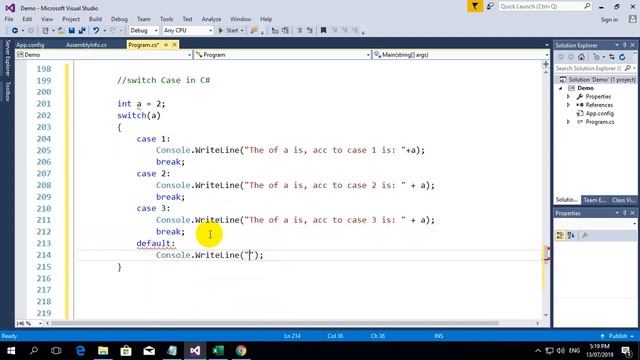Click the split editor plus icon
640x360 pixels.
pos(546,64)
